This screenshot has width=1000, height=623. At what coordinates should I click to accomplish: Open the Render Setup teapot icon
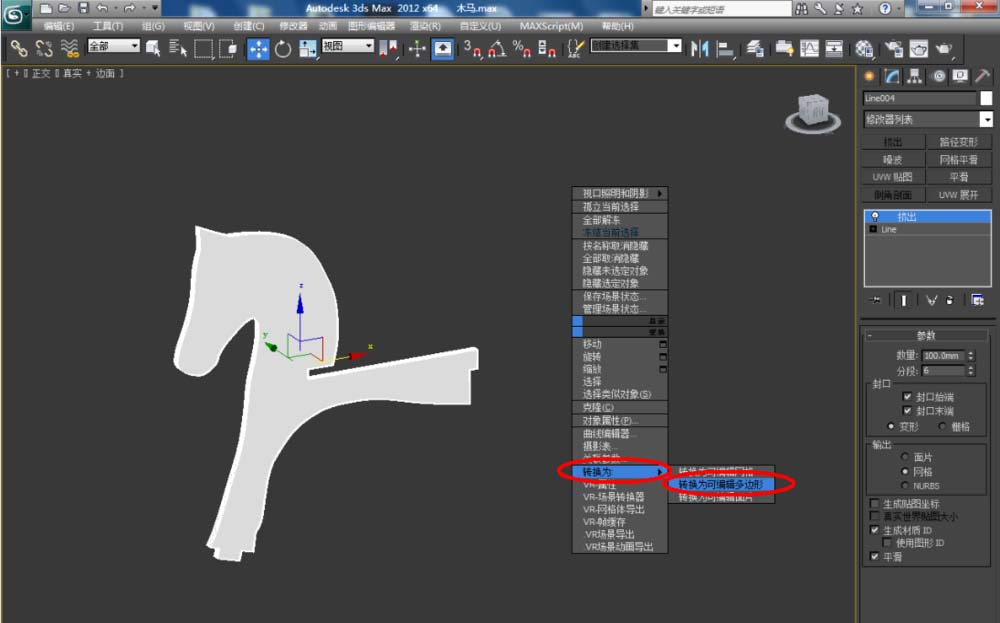click(x=894, y=49)
